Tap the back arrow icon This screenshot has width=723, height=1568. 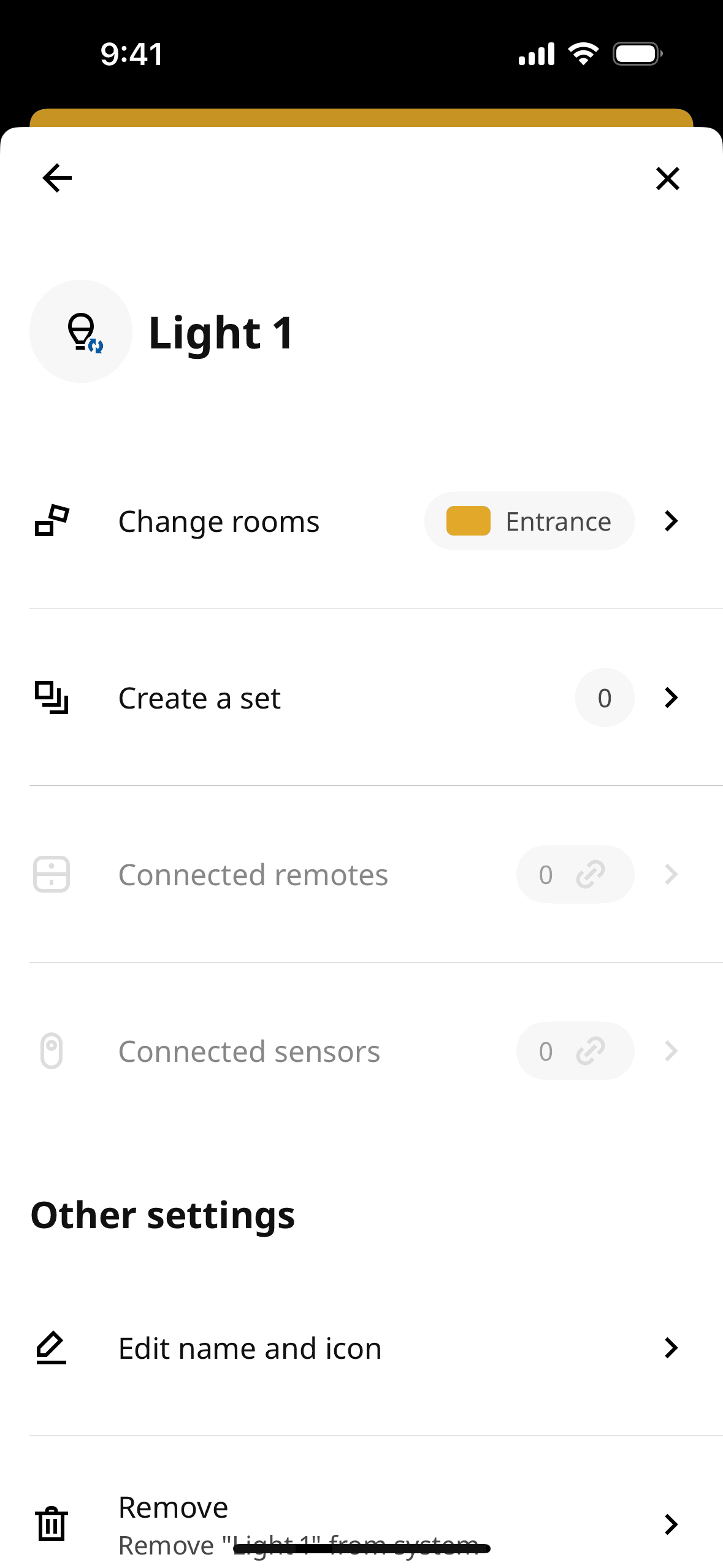tap(57, 179)
